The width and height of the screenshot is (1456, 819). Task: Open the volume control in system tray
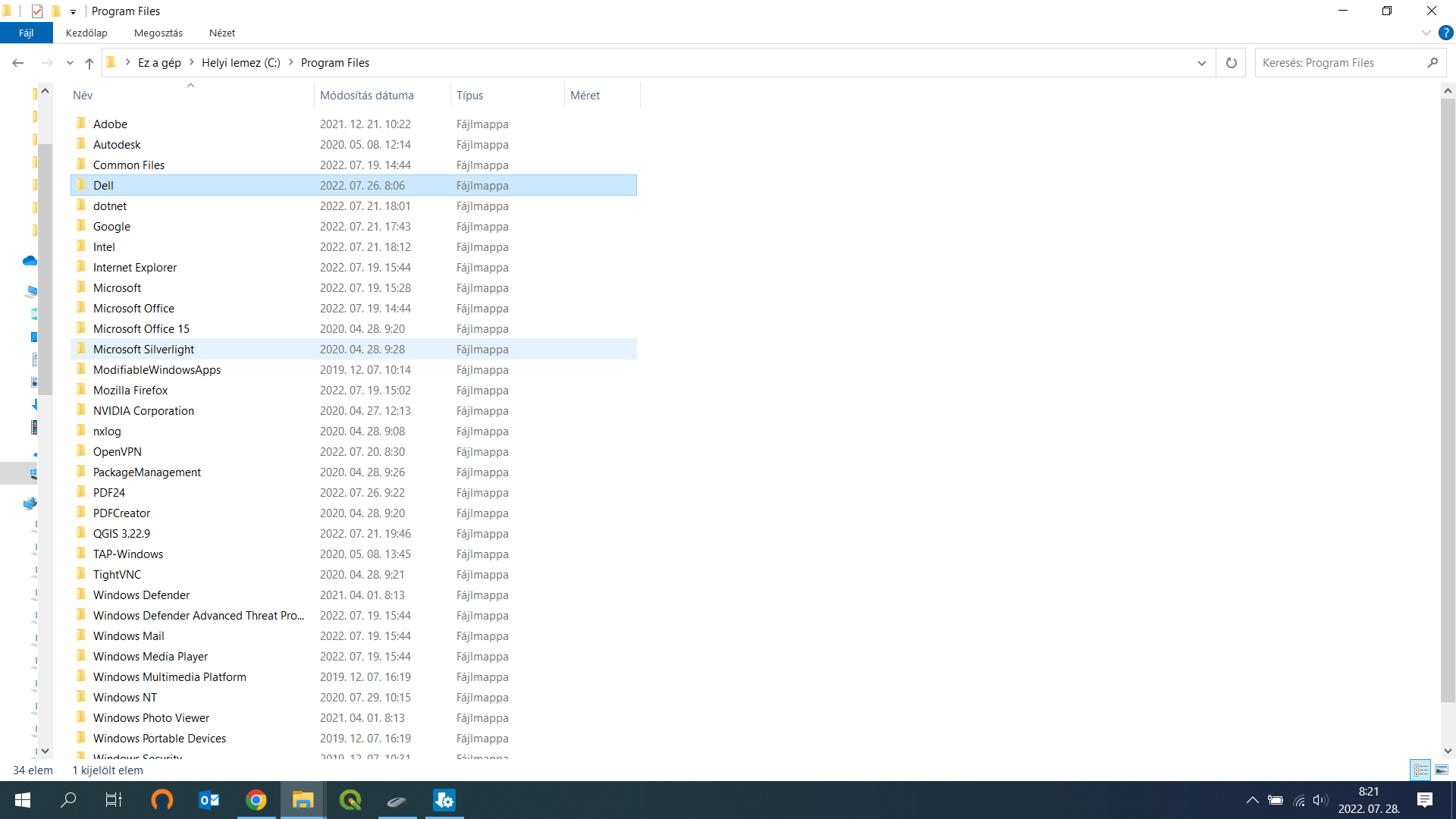coord(1320,800)
